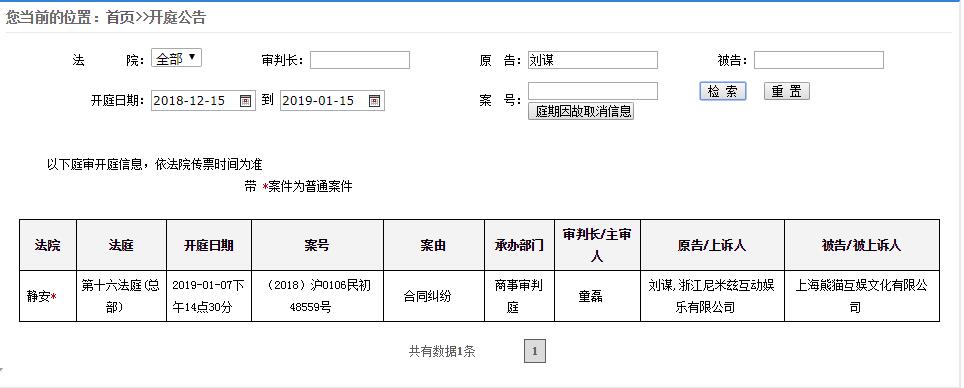The width and height of the screenshot is (964, 388).
Task: Select judge name 童磊
Action: 597,296
